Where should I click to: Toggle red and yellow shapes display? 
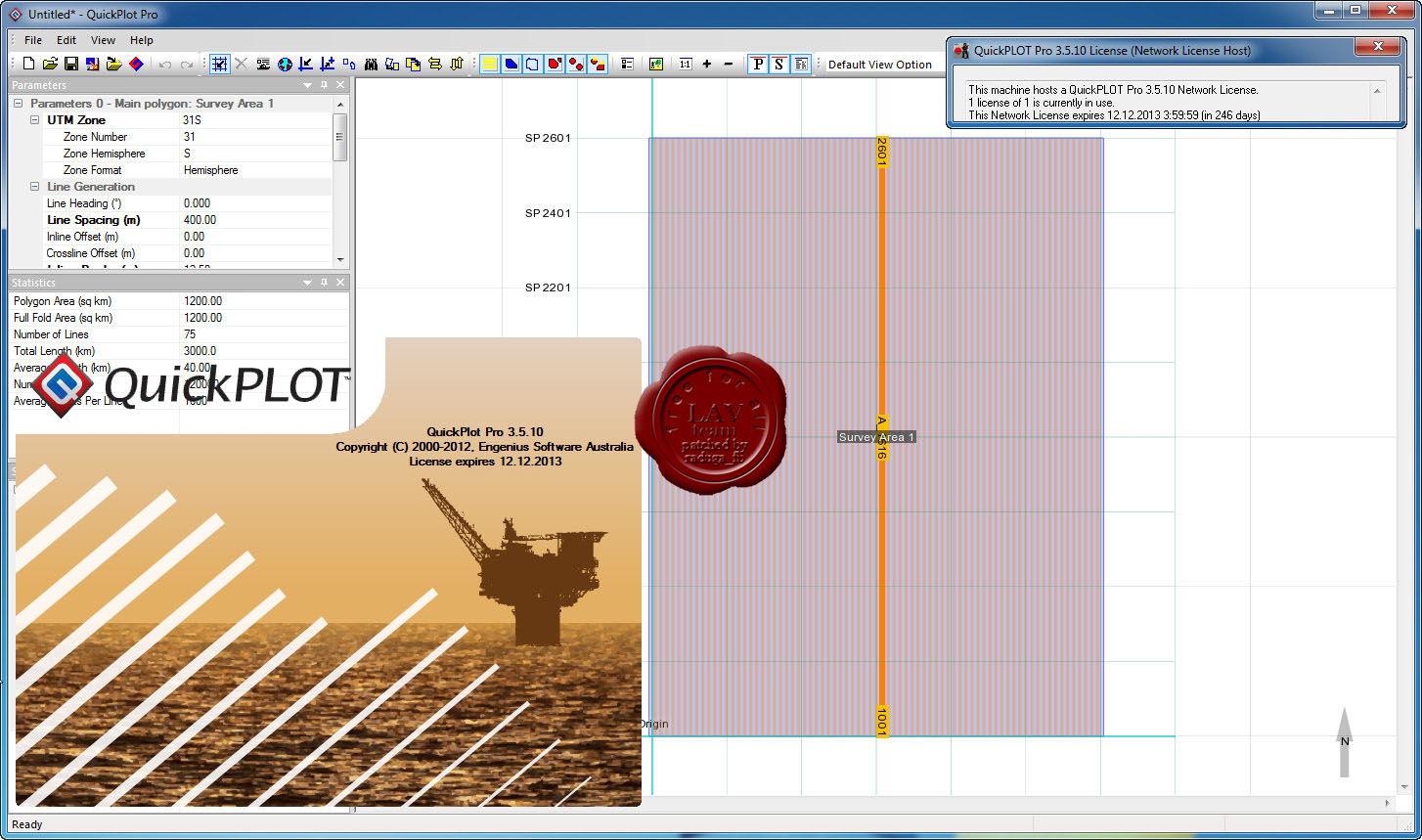pos(598,64)
